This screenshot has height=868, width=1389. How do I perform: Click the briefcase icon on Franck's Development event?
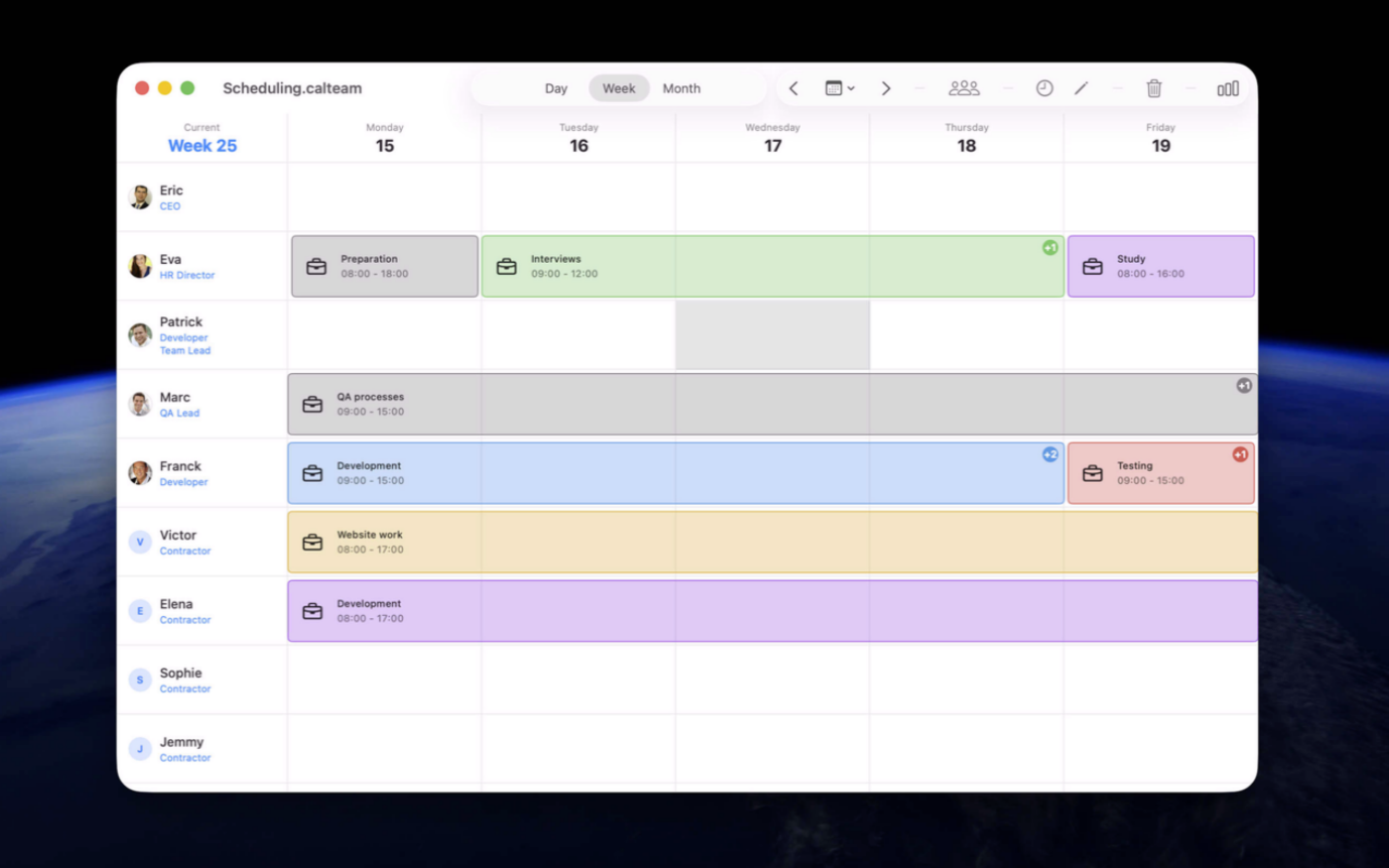(x=313, y=473)
